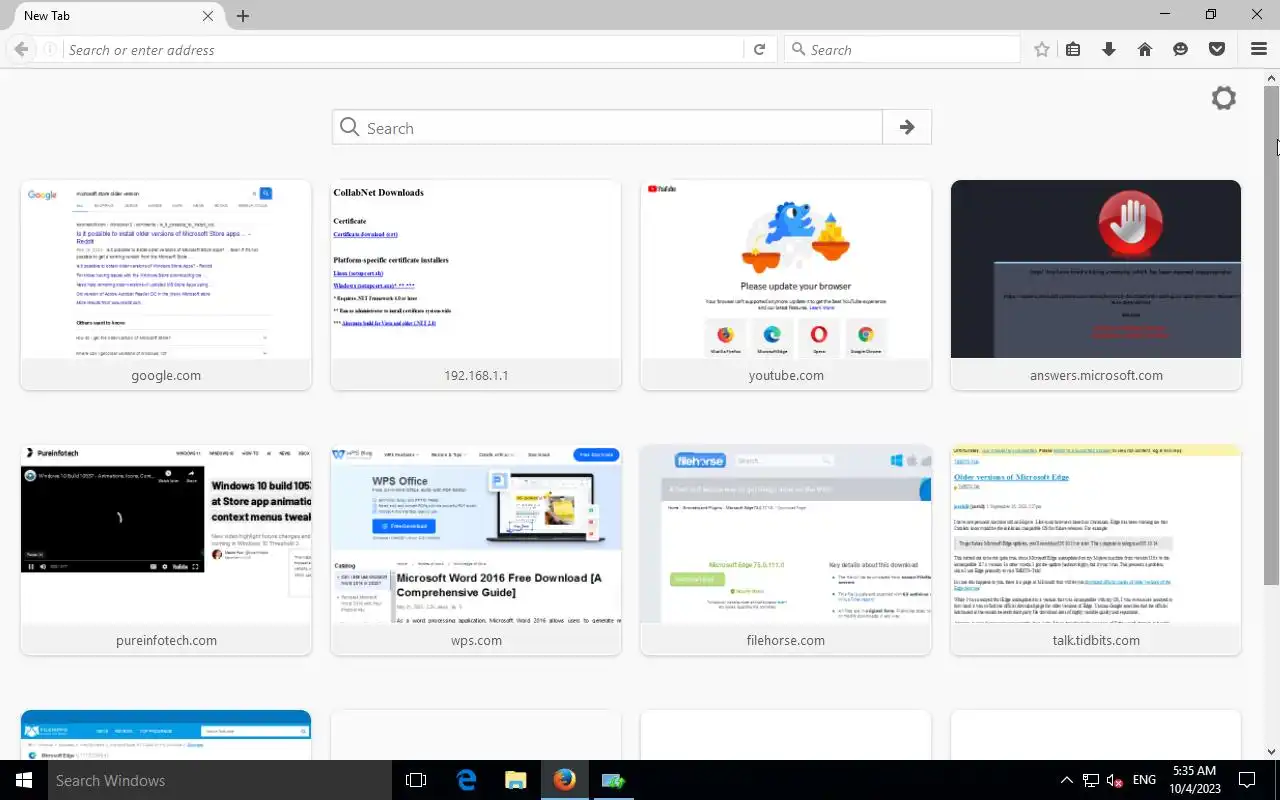Launch Microsoft Edge from the taskbar

click(466, 780)
